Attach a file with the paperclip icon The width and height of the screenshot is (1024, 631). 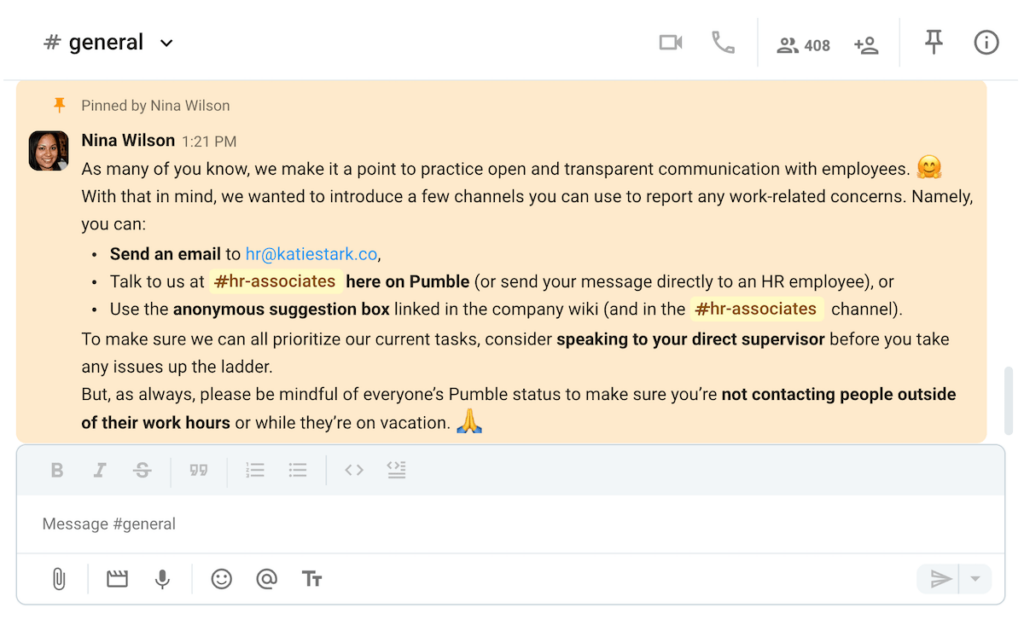pos(57,579)
